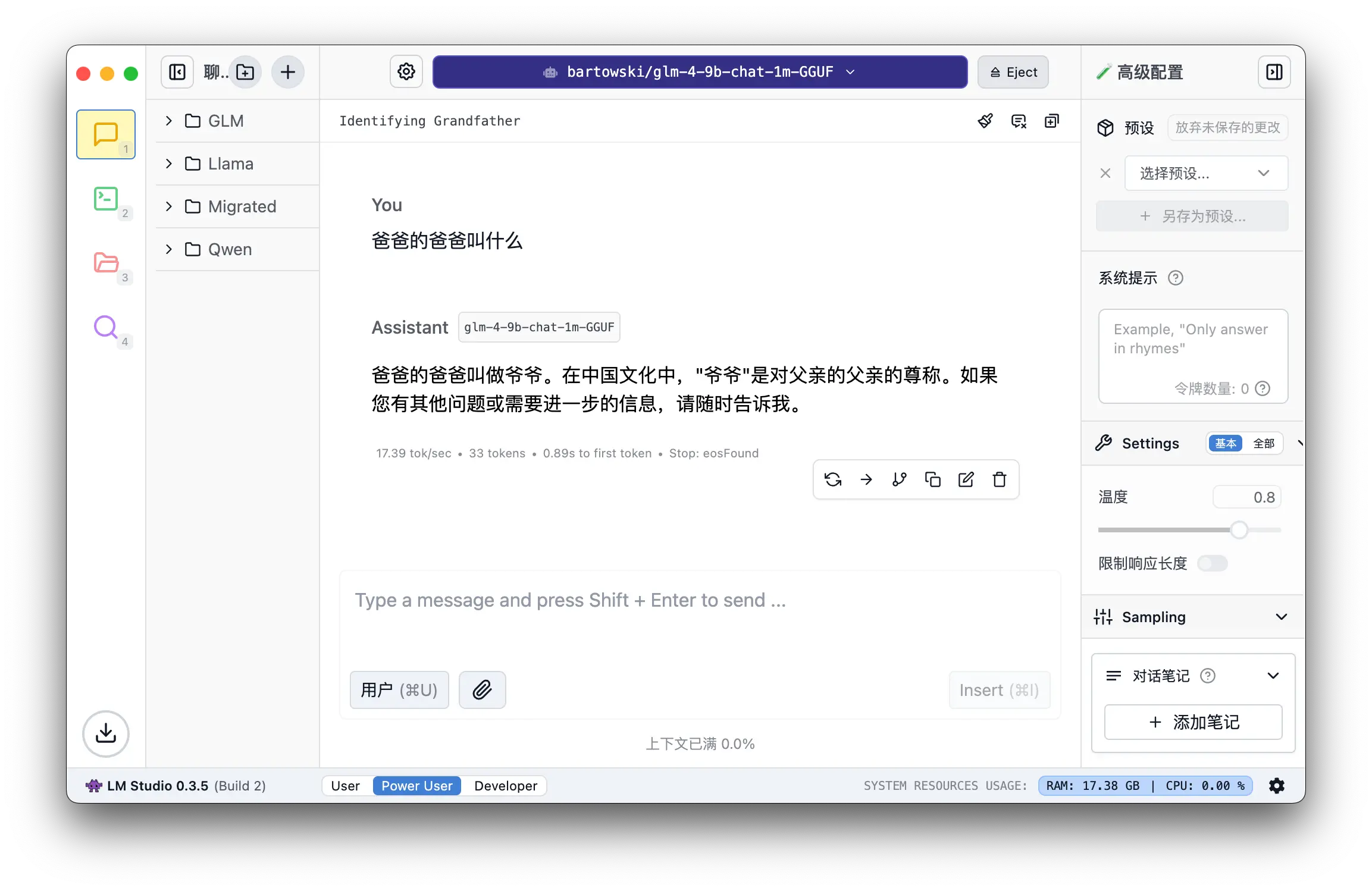Toggle the limit response length switch
The height and width of the screenshot is (891, 1372).
(x=1212, y=563)
